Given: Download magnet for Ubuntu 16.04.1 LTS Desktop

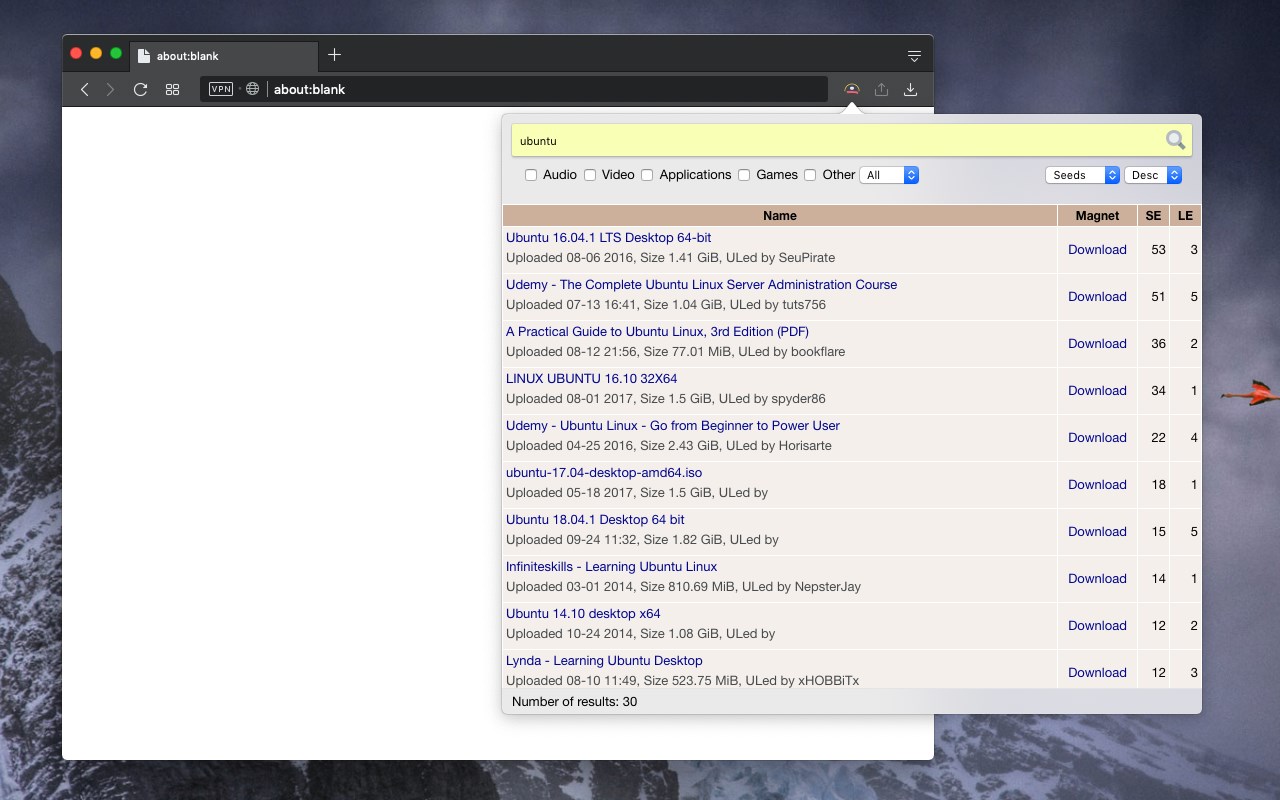Looking at the screenshot, I should (x=1097, y=250).
